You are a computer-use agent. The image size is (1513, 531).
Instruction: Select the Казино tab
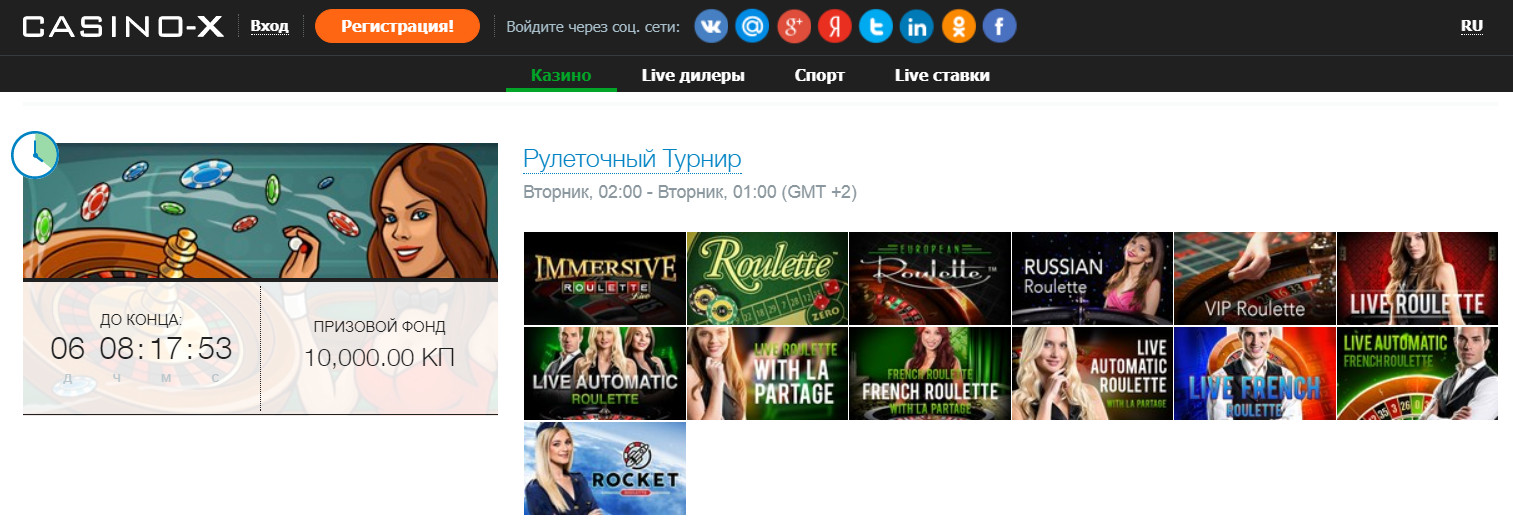point(561,75)
